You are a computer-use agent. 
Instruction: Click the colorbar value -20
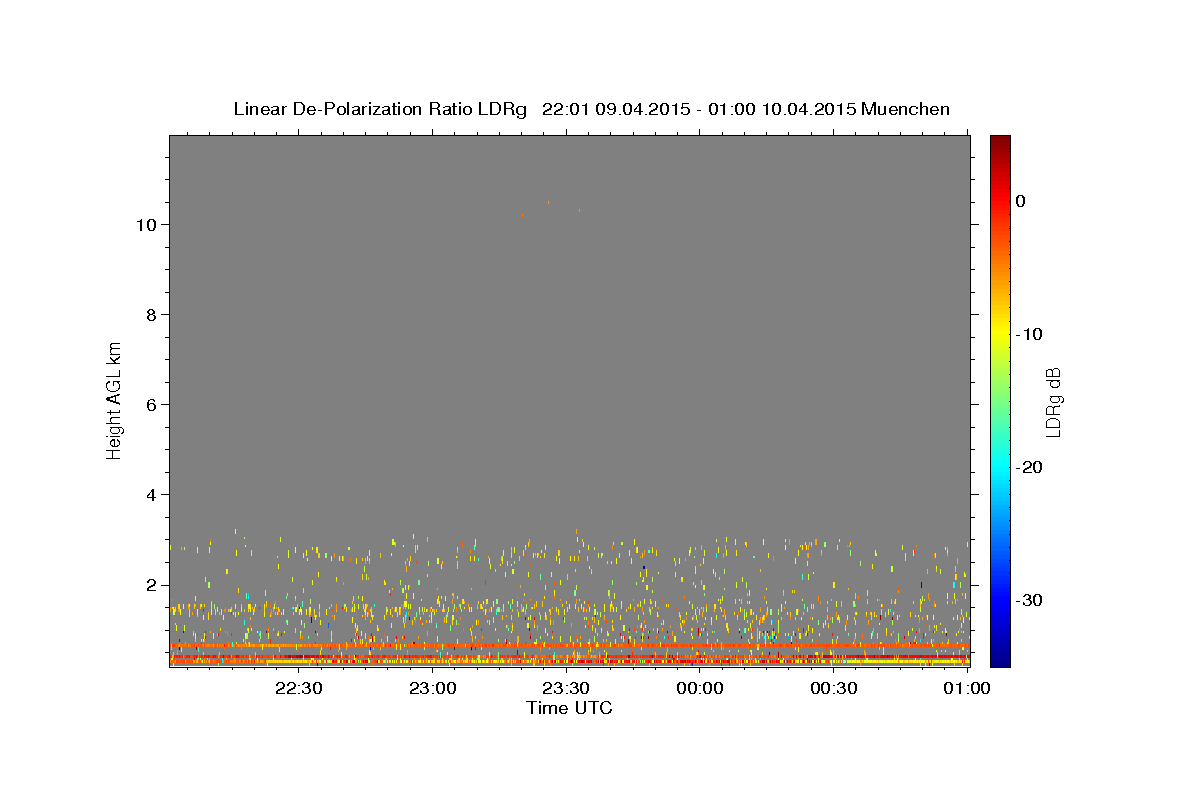click(1029, 467)
